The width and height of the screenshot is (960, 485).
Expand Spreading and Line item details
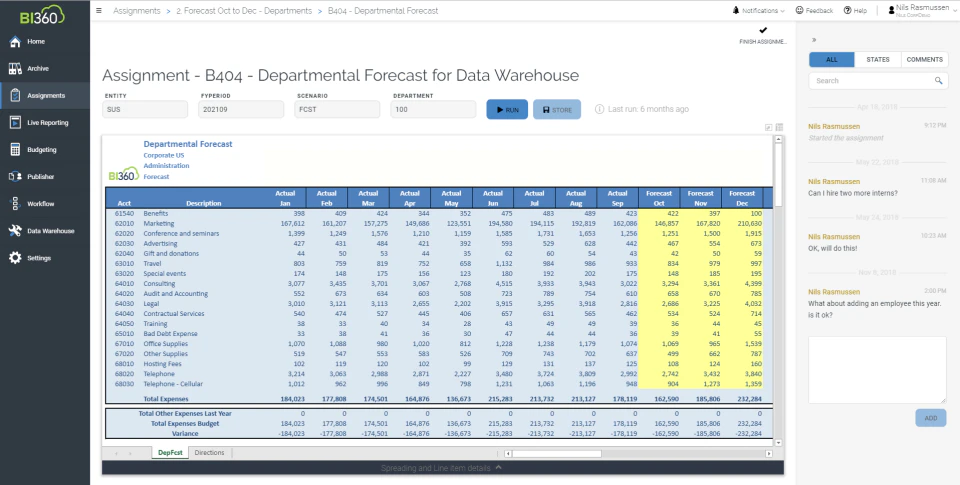440,467
